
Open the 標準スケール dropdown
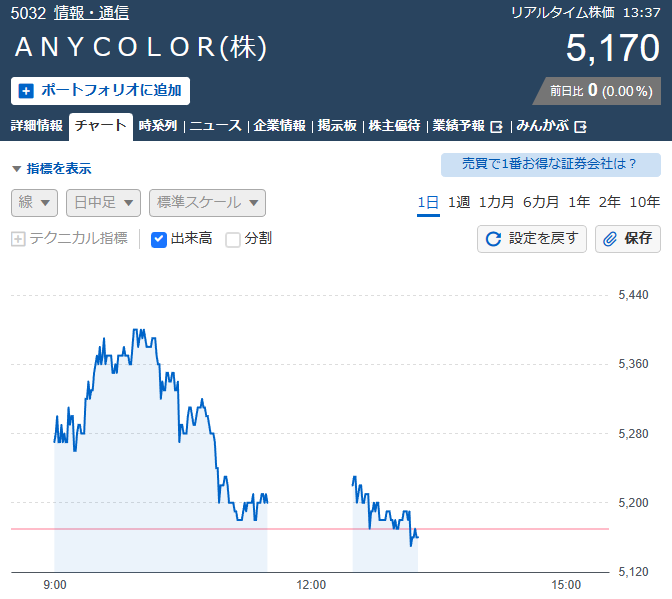207,203
